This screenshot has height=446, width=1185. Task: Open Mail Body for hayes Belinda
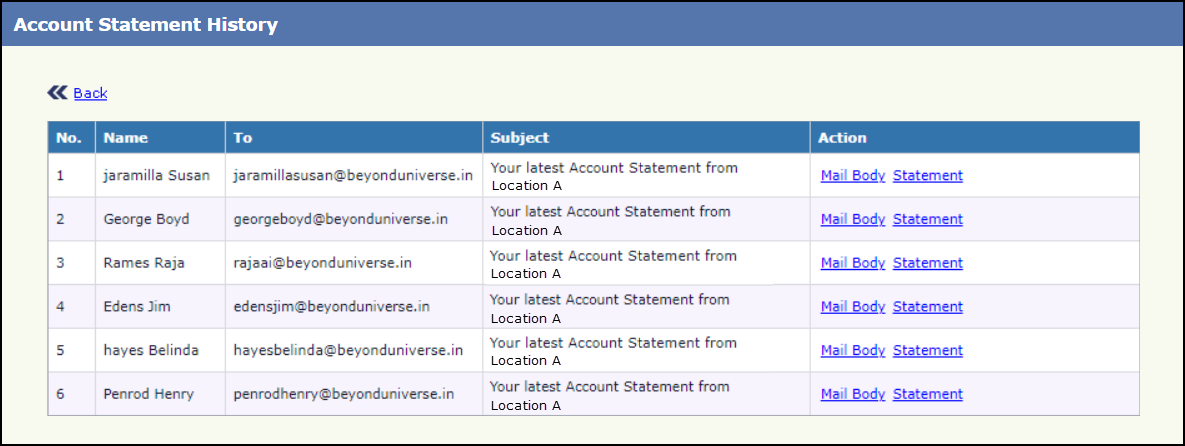(x=852, y=350)
